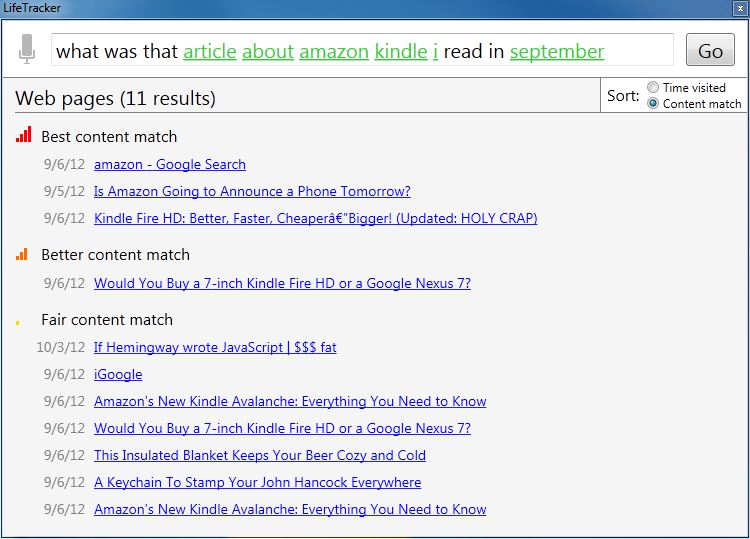This screenshot has width=750, height=539.
Task: Click the yellow Fair content match icon
Action: (x=18, y=323)
